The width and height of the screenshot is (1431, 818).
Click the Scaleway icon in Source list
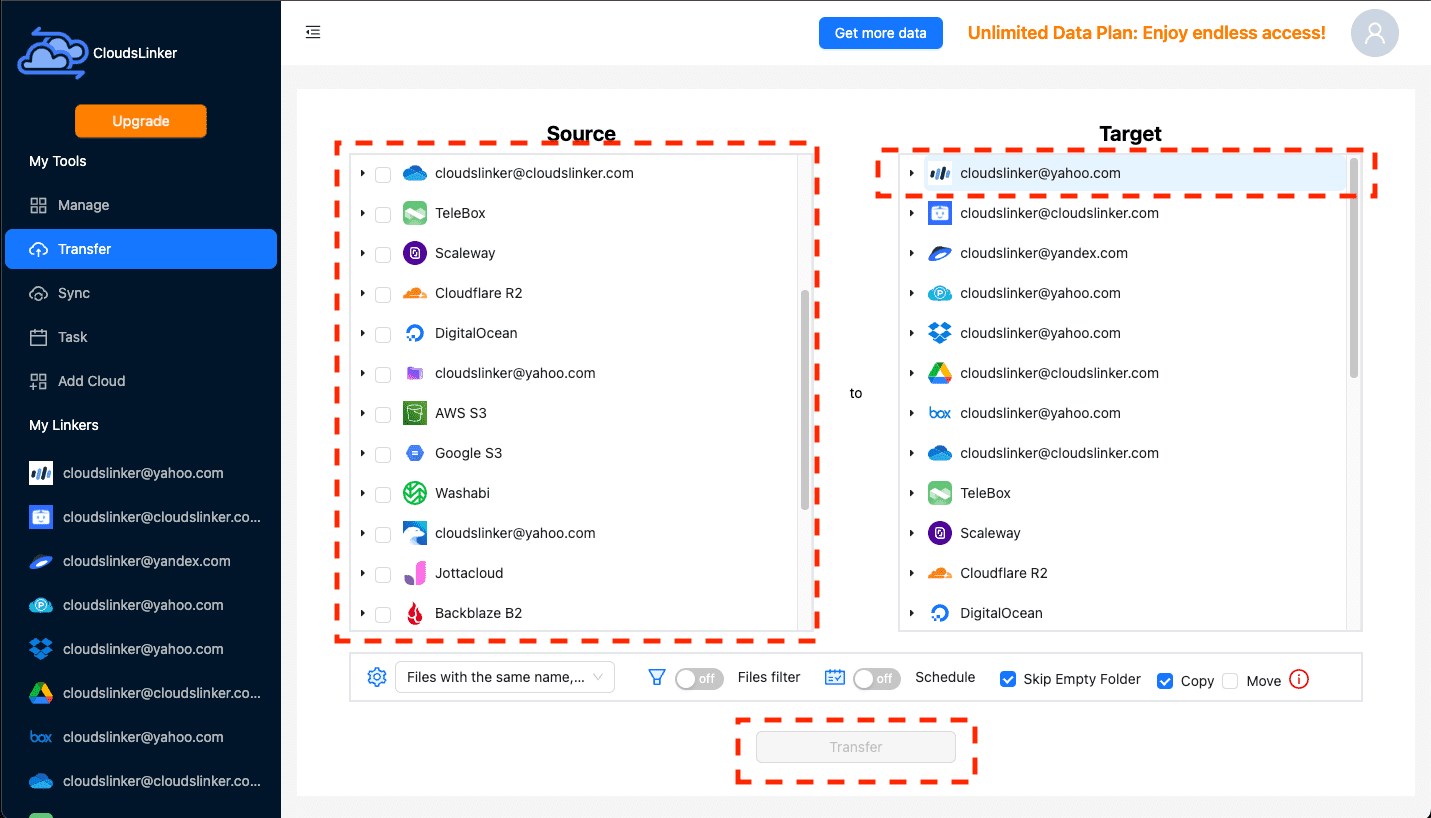click(x=415, y=253)
